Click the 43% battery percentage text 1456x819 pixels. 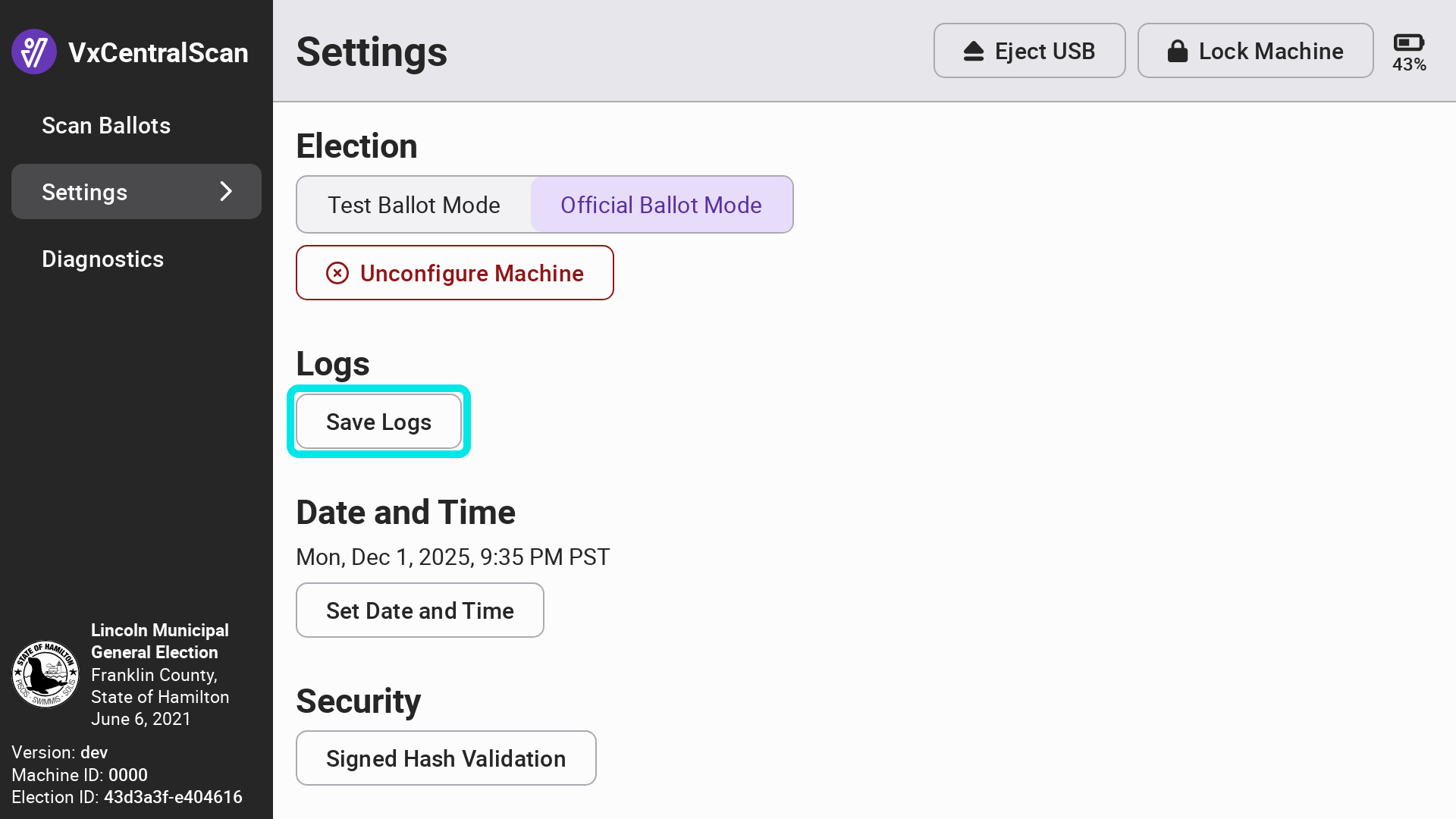[x=1409, y=65]
